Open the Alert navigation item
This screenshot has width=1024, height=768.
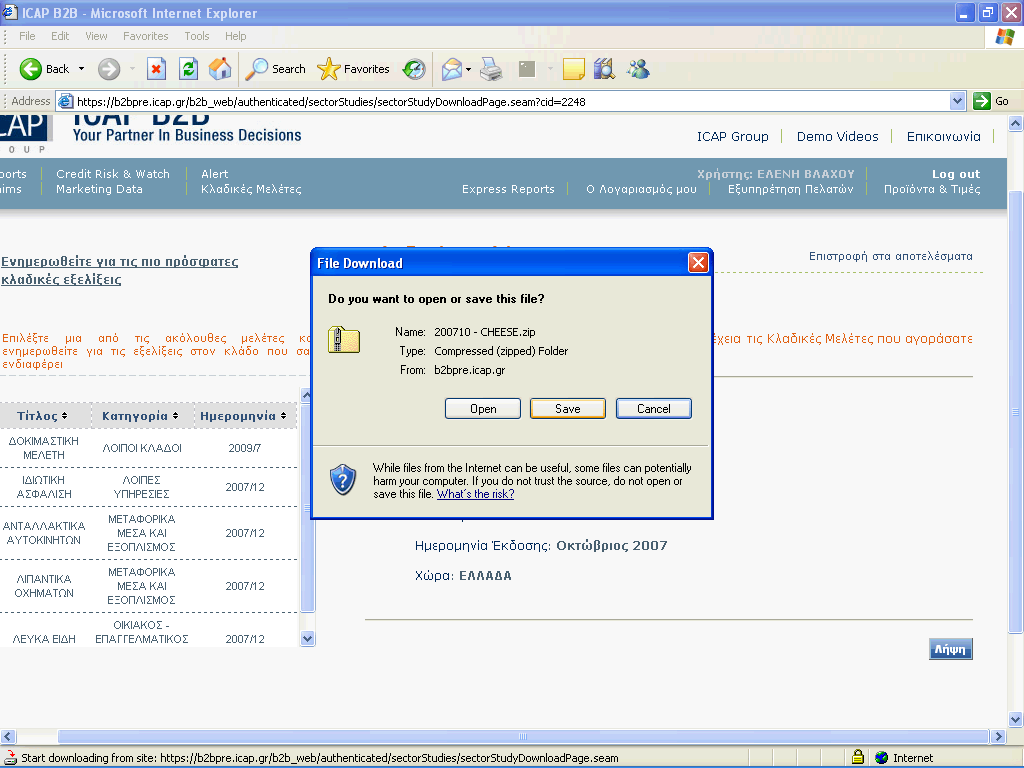tap(214, 174)
